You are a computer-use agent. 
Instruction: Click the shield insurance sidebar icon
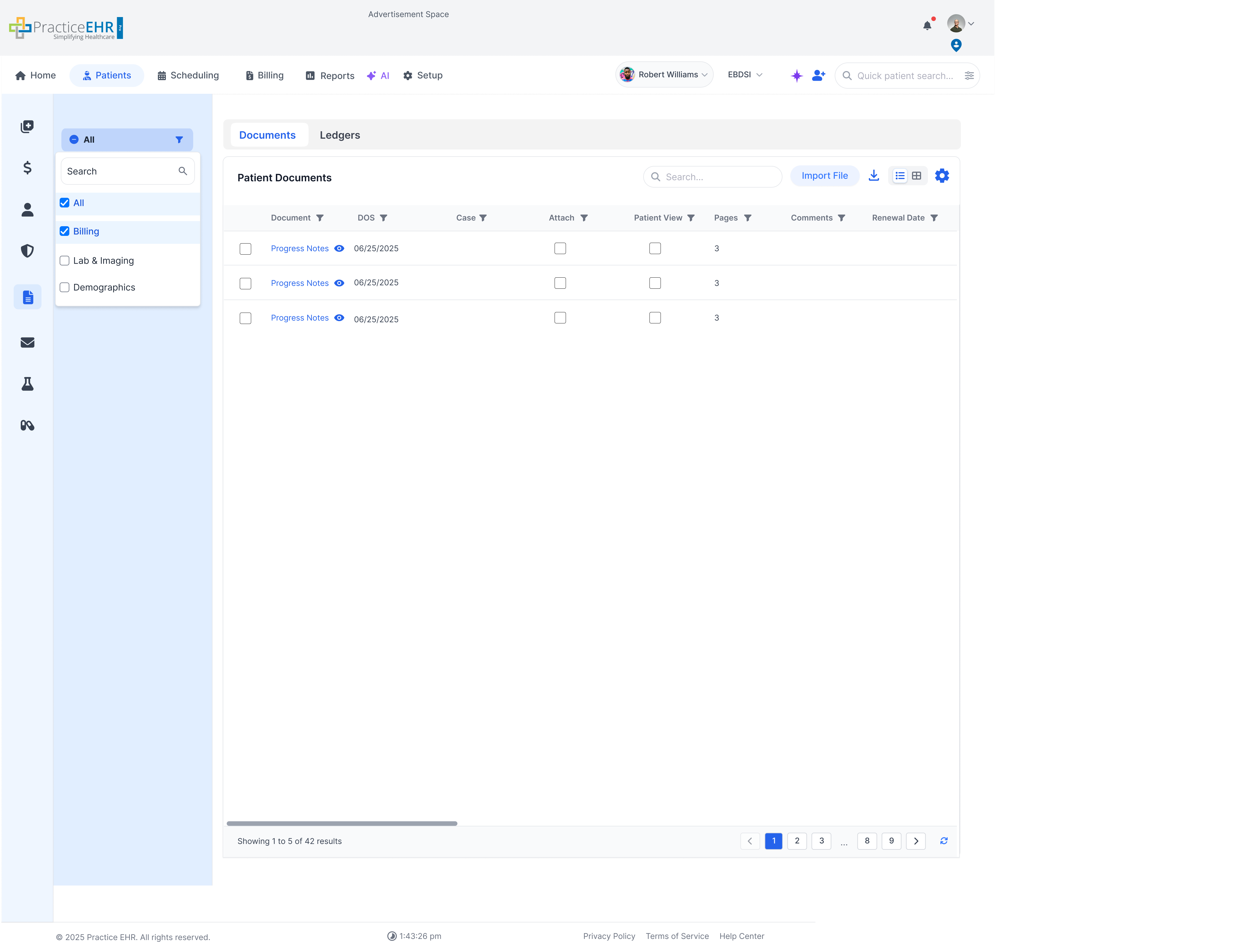tap(27, 251)
